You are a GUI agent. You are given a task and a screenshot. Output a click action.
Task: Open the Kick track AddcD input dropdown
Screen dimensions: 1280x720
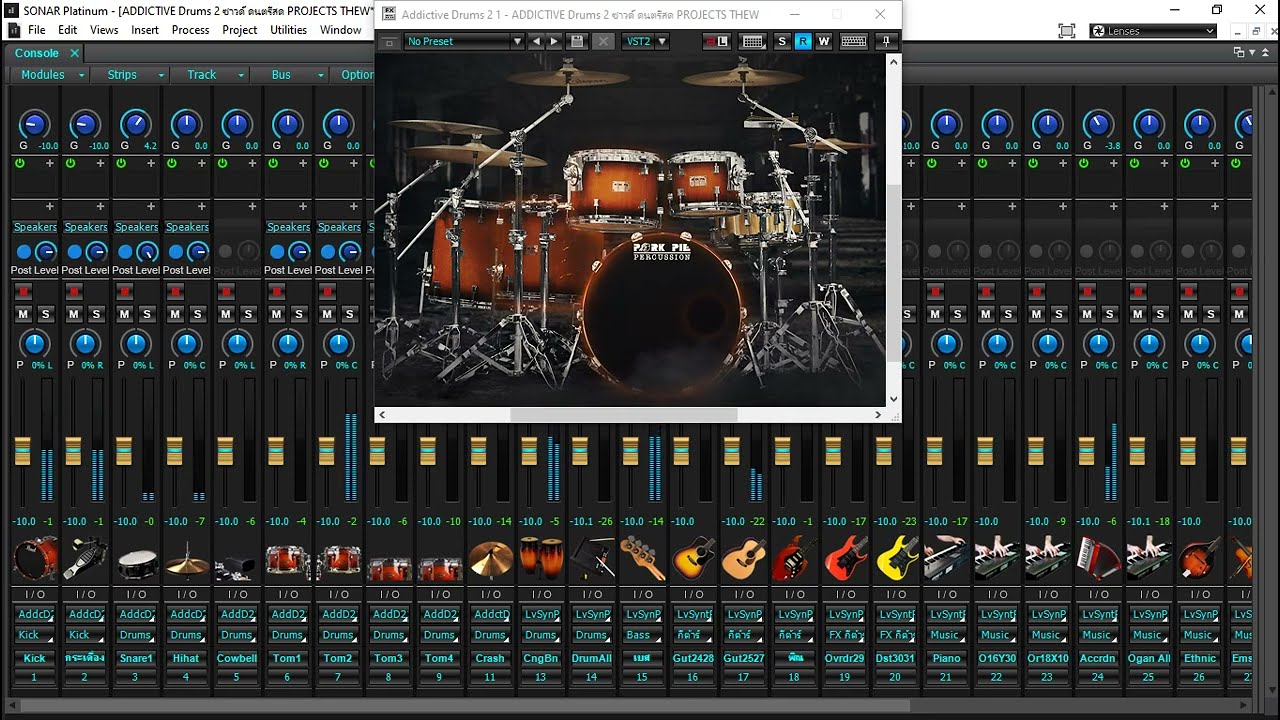35,614
